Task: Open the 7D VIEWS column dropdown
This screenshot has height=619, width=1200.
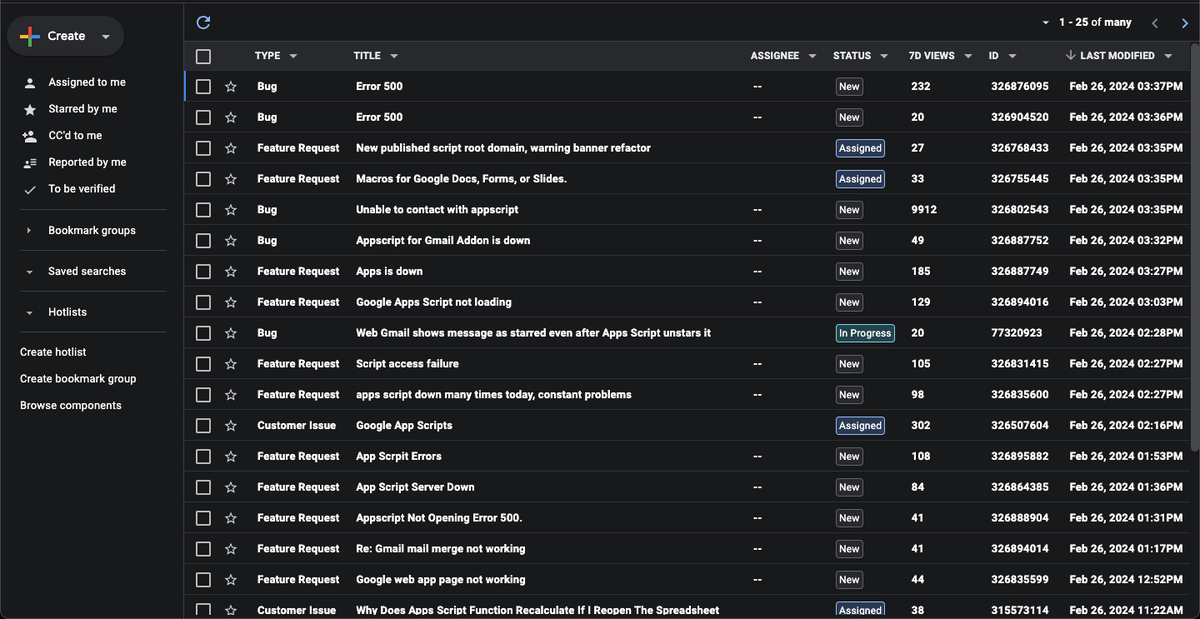Action: 968,56
